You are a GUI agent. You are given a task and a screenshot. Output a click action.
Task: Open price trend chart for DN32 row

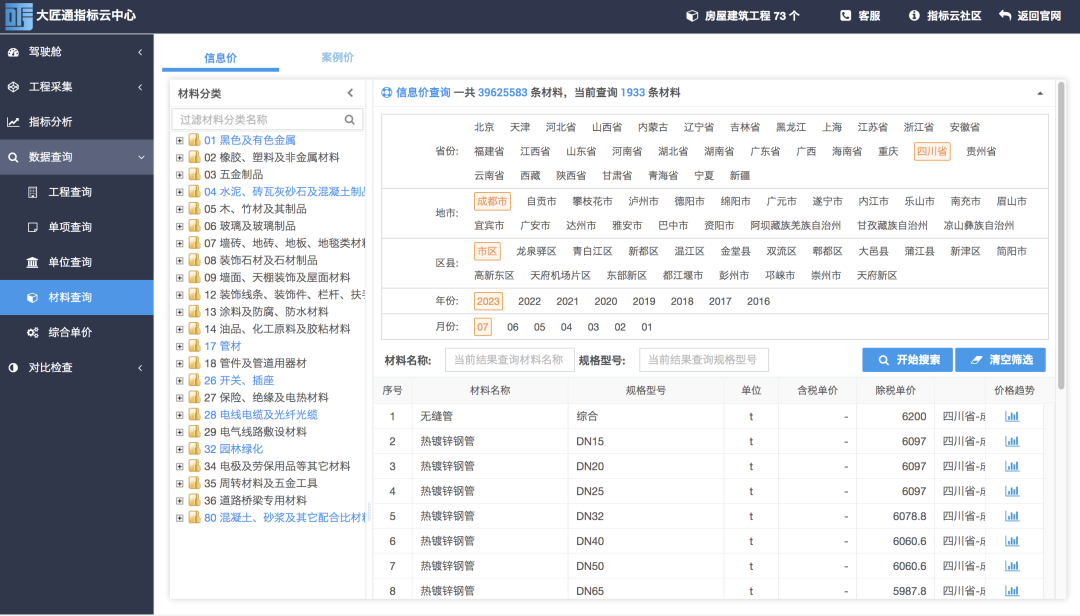(x=1012, y=516)
